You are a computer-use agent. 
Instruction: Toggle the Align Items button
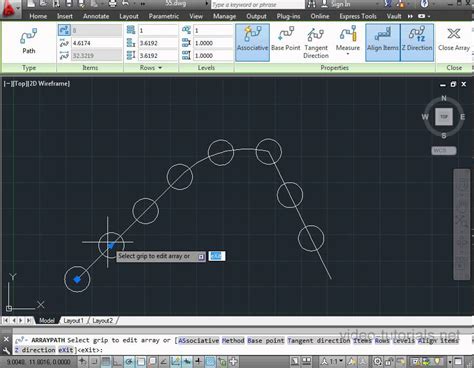click(382, 42)
